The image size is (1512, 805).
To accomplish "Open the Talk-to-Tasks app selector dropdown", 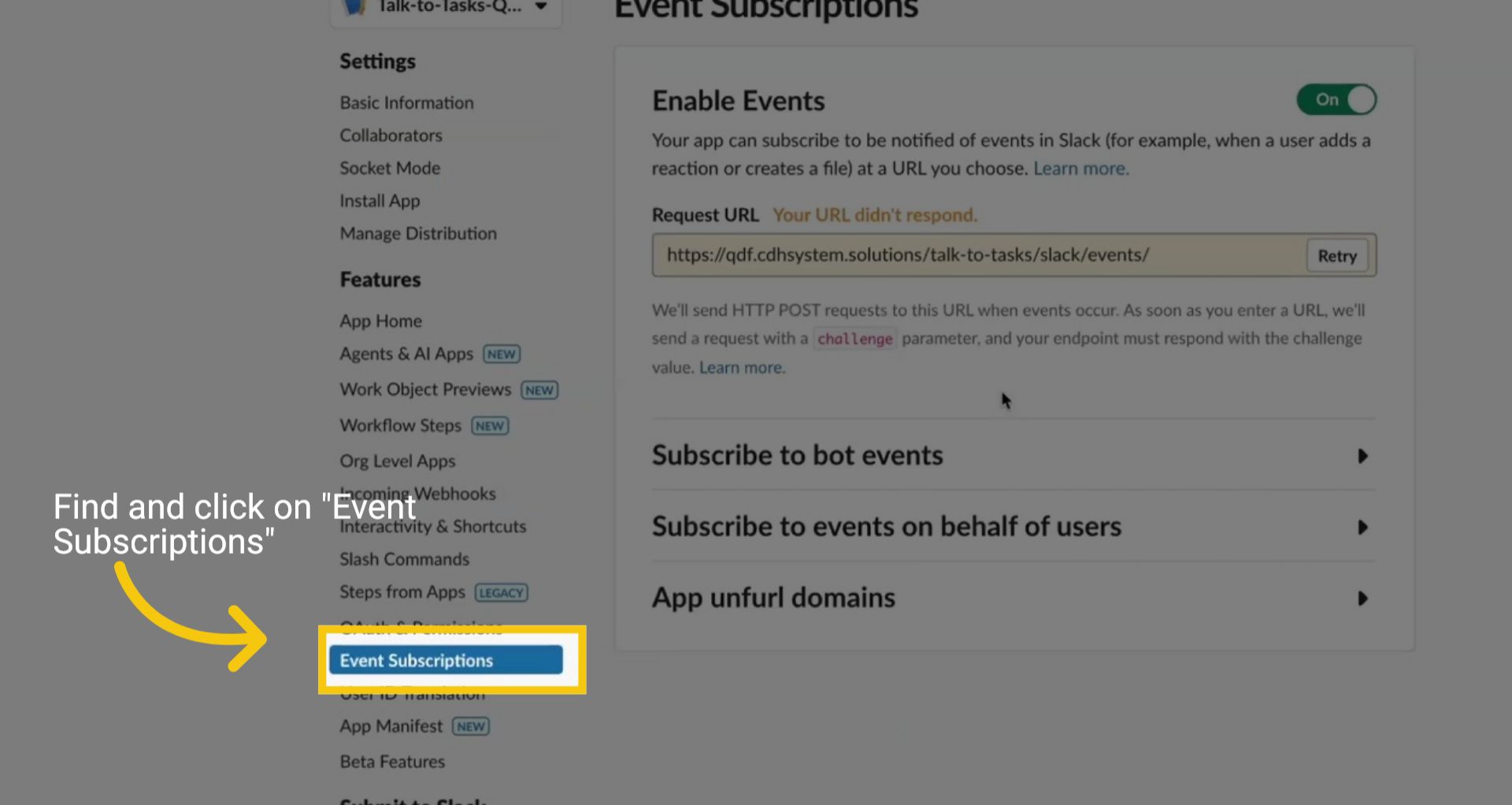I will (x=446, y=8).
